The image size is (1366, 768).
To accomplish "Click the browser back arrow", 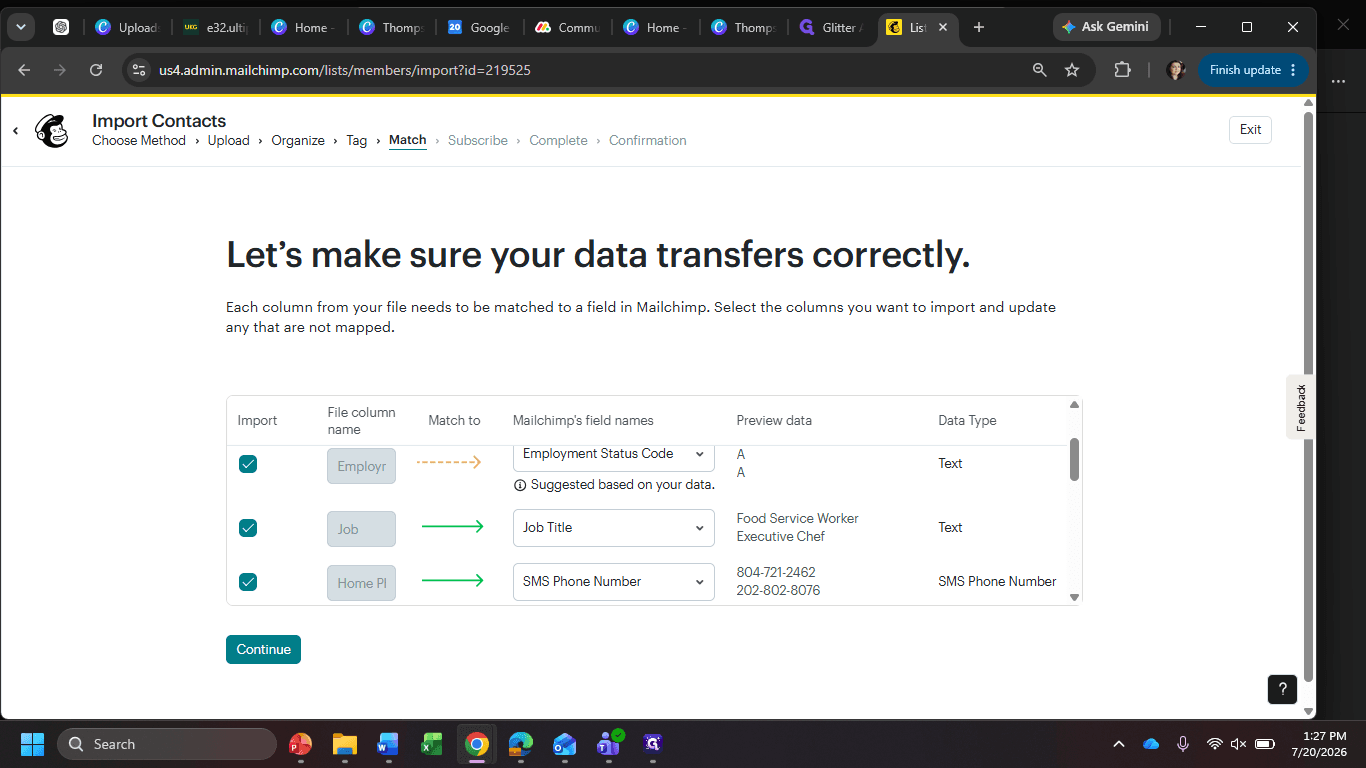I will click(x=24, y=70).
